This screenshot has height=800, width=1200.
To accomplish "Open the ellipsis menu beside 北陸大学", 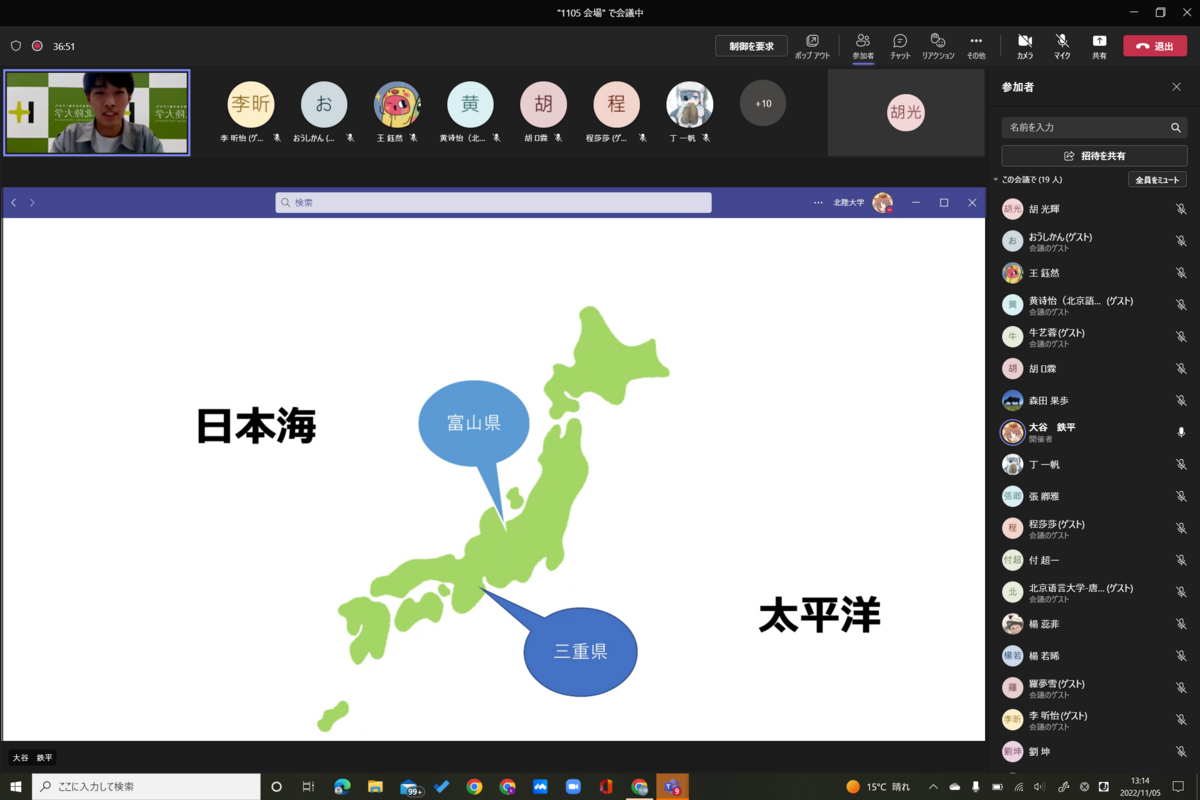I will 818,203.
